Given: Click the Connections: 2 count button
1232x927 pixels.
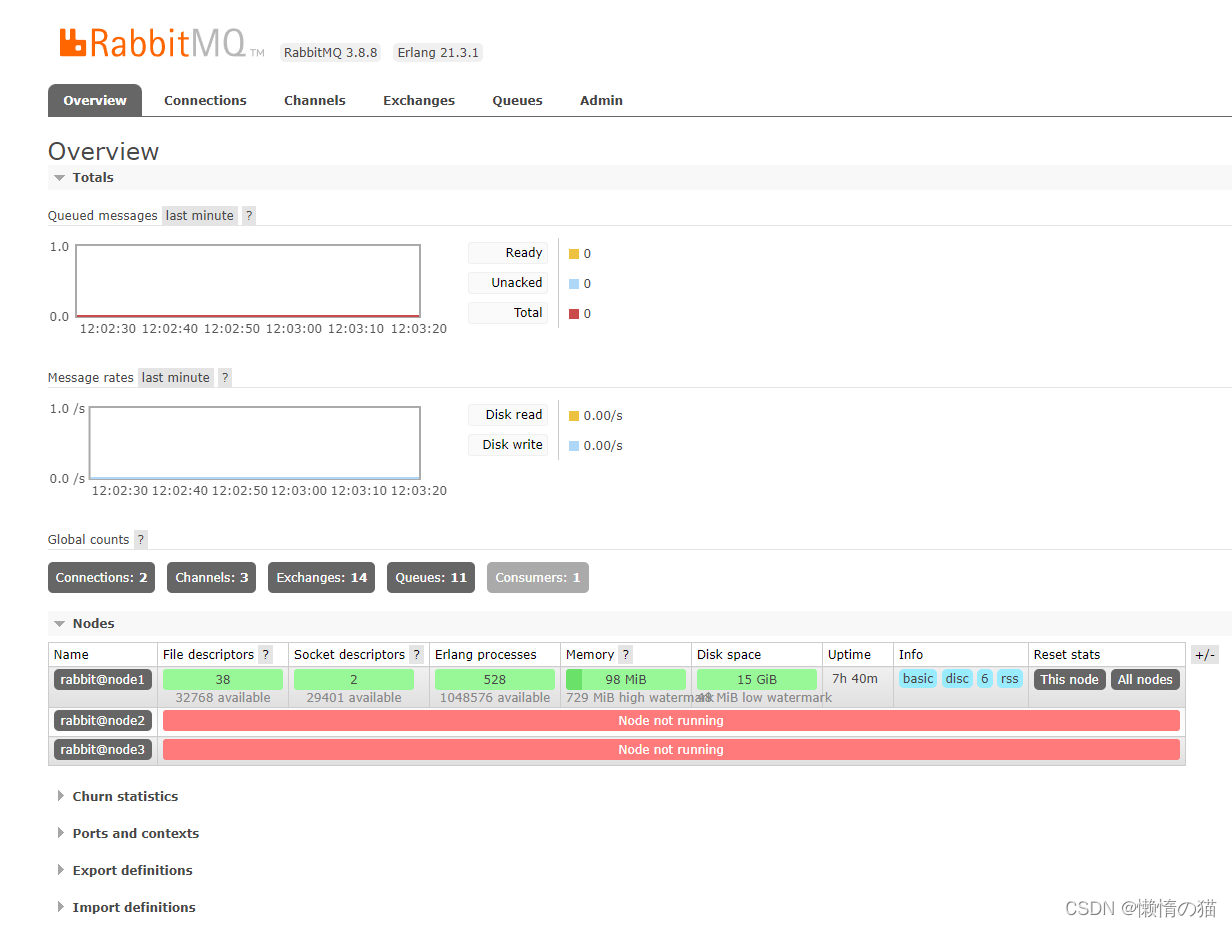Looking at the screenshot, I should tap(101, 577).
